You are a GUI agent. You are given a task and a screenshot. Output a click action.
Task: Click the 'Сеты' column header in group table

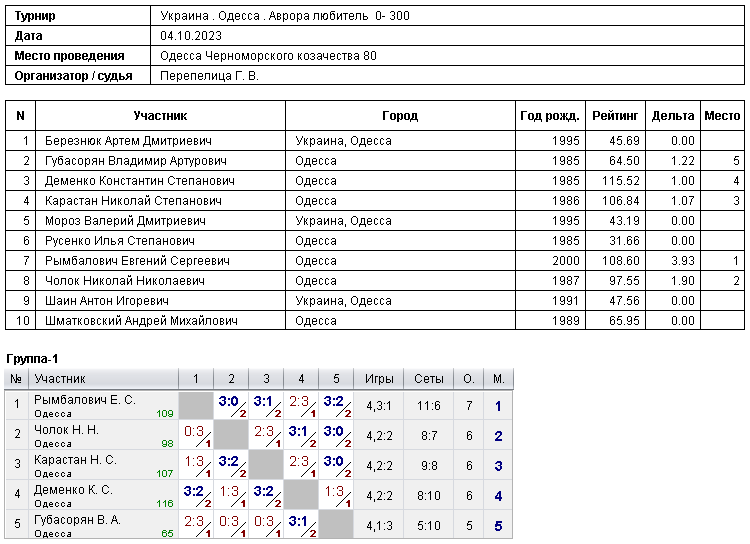click(429, 379)
